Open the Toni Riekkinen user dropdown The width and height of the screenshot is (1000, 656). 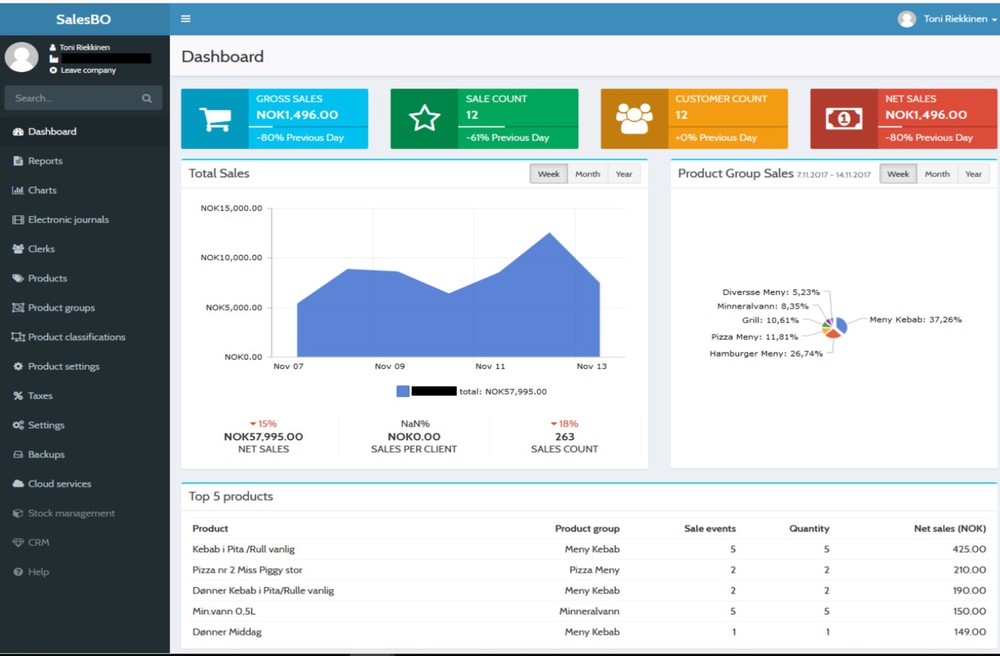pyautogui.click(x=959, y=19)
